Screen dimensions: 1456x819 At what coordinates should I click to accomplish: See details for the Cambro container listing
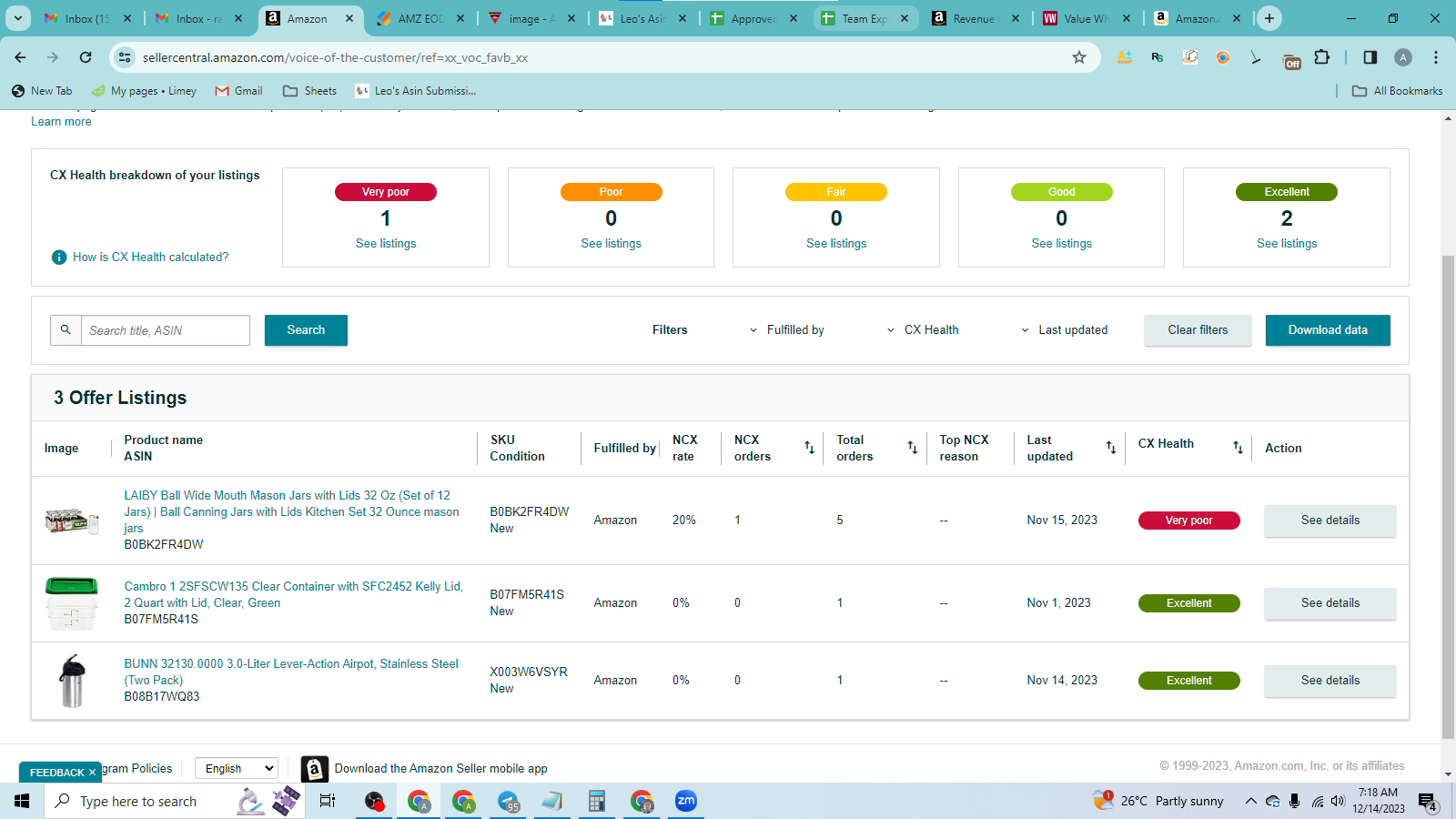coord(1330,603)
